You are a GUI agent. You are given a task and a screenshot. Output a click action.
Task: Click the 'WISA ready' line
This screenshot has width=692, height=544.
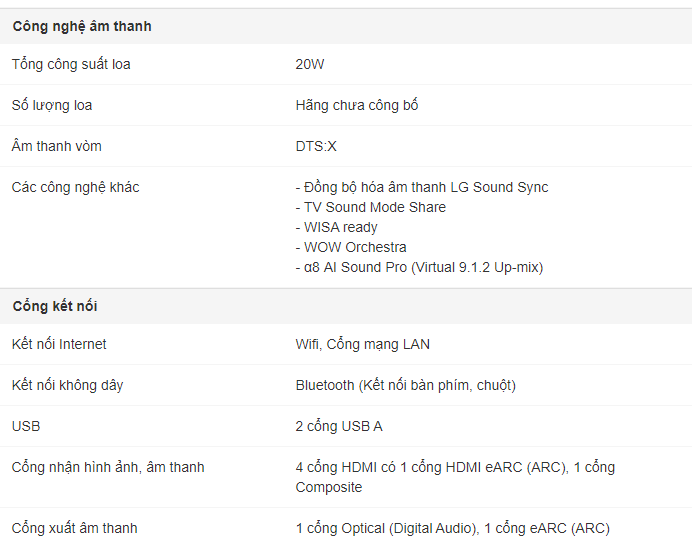(x=337, y=227)
